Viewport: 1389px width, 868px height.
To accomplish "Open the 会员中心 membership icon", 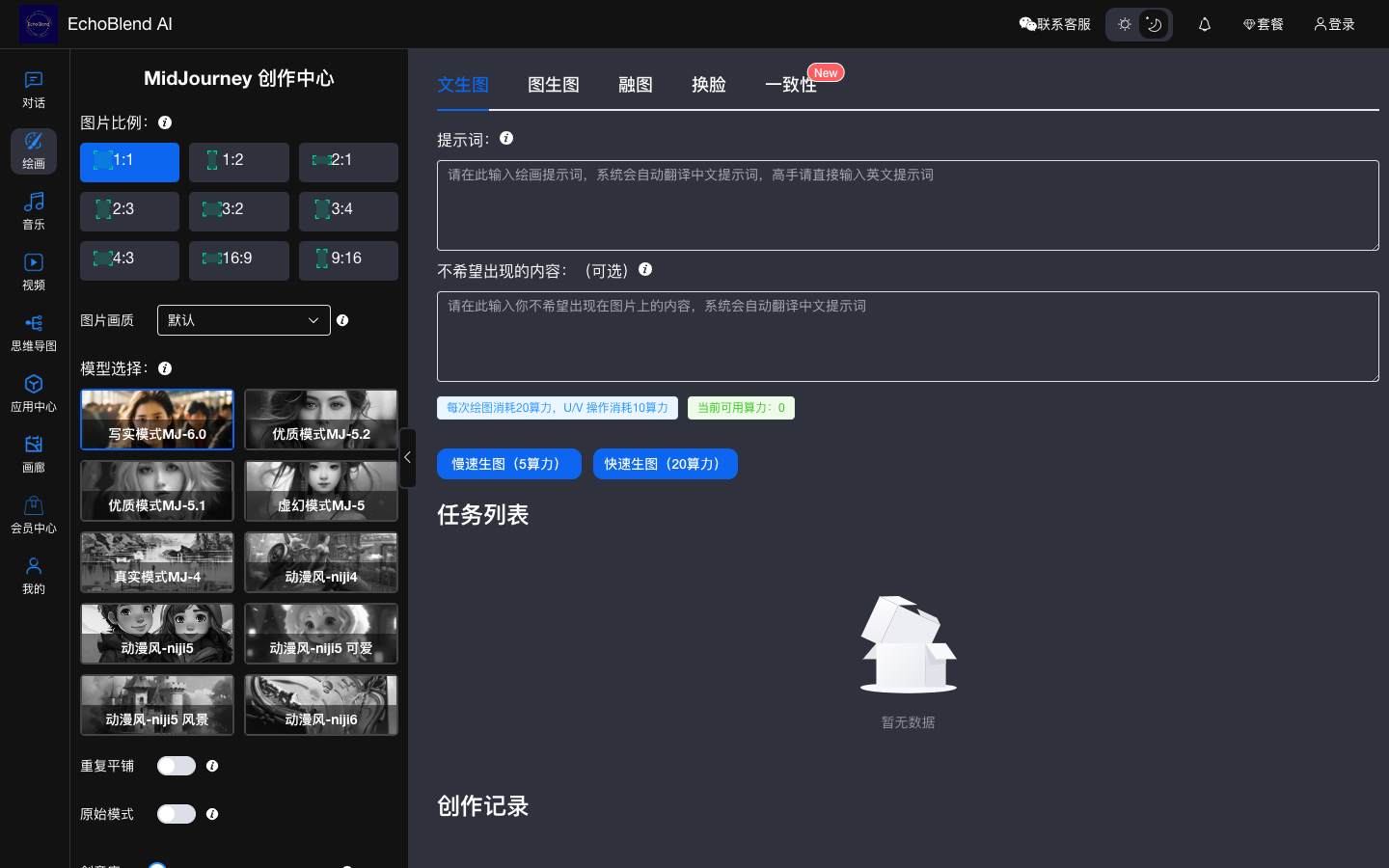I will (34, 515).
